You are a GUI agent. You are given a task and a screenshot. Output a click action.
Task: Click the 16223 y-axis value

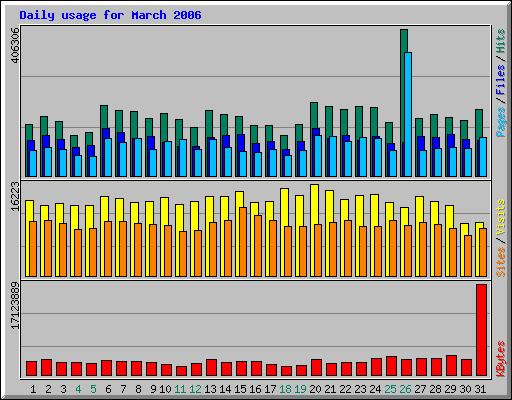tap(15, 197)
